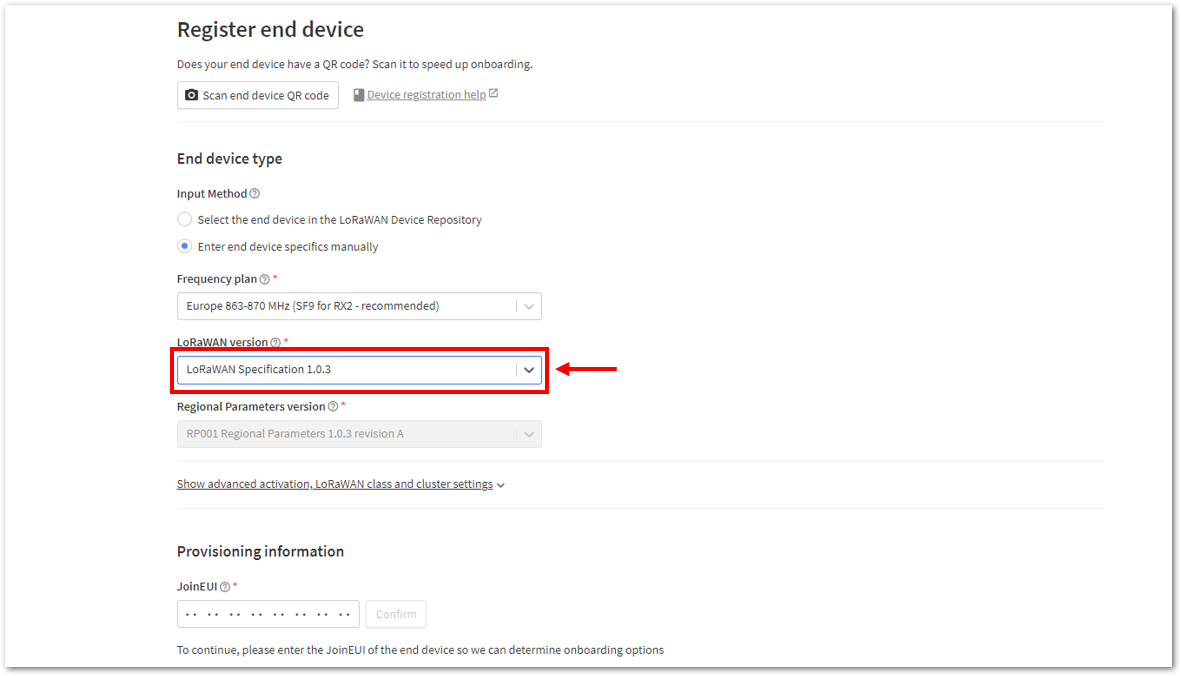Viewport: 1181px width, 676px height.
Task: Click the external link icon after registration help
Action: pos(493,93)
